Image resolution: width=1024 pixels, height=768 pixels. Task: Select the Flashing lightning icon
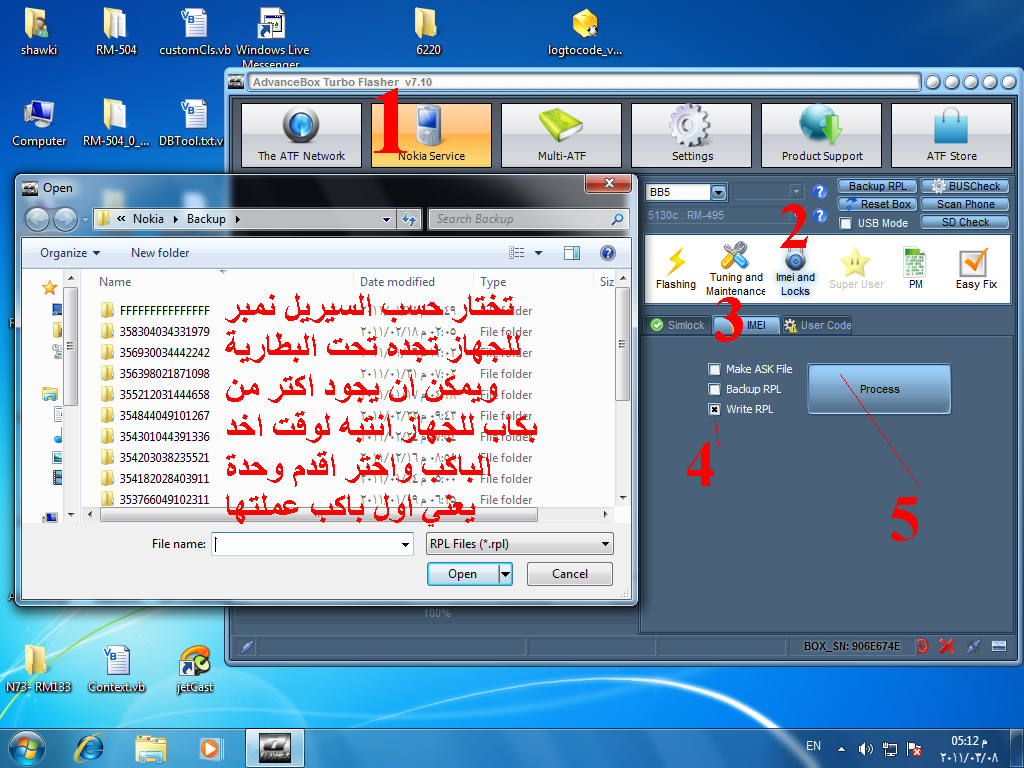pyautogui.click(x=675, y=268)
